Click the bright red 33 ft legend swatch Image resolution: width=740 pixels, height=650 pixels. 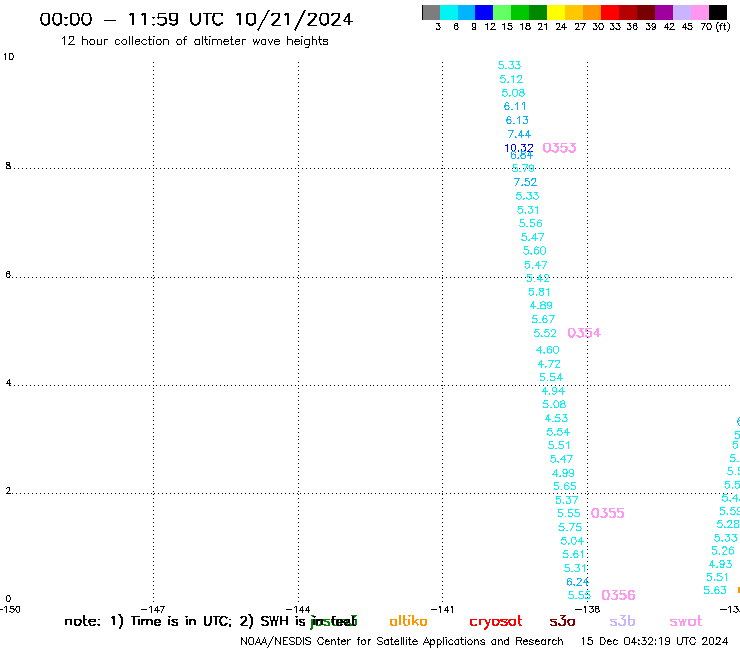click(x=610, y=12)
